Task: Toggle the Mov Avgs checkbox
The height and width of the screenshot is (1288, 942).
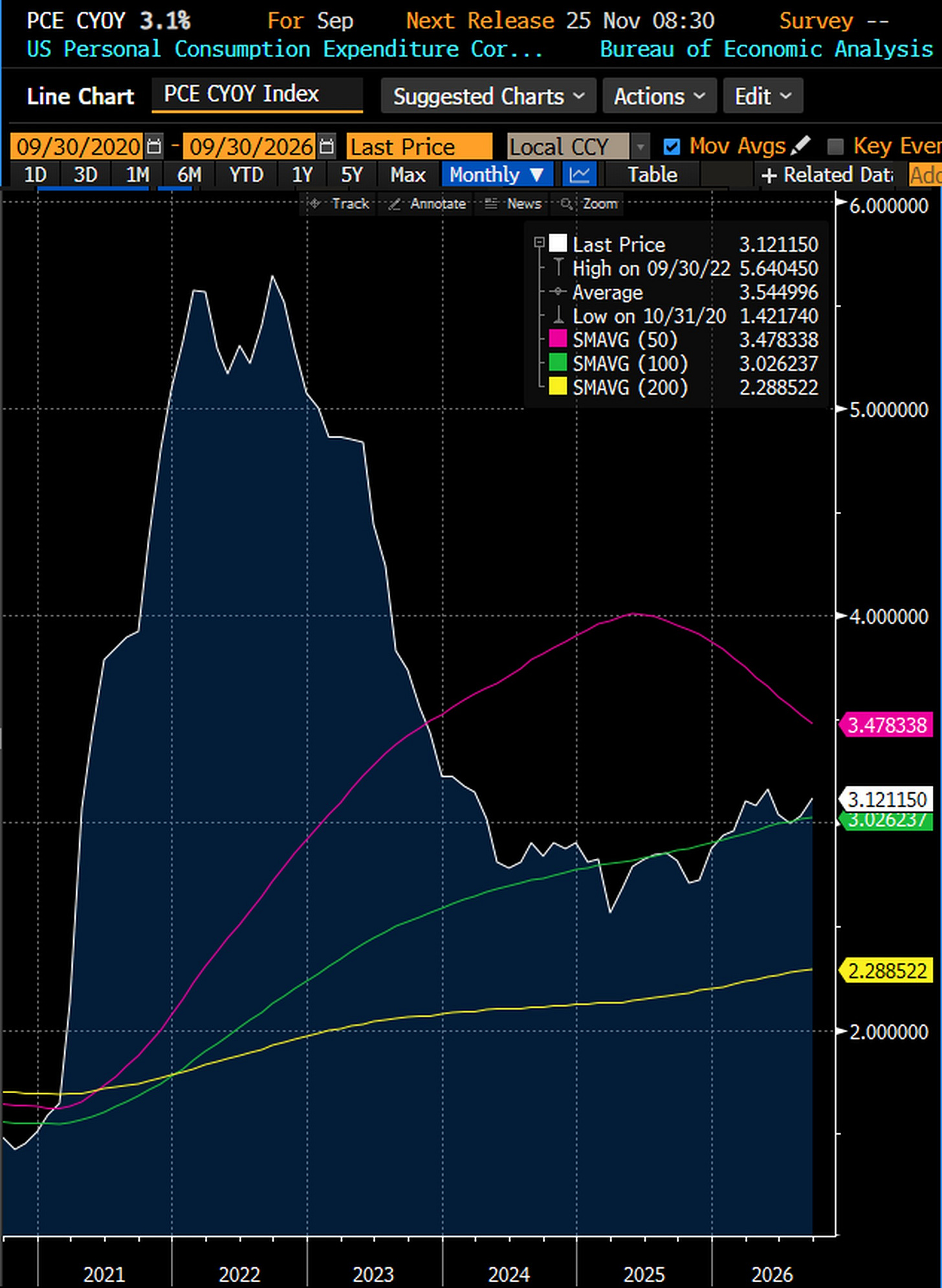Action: tap(672, 147)
